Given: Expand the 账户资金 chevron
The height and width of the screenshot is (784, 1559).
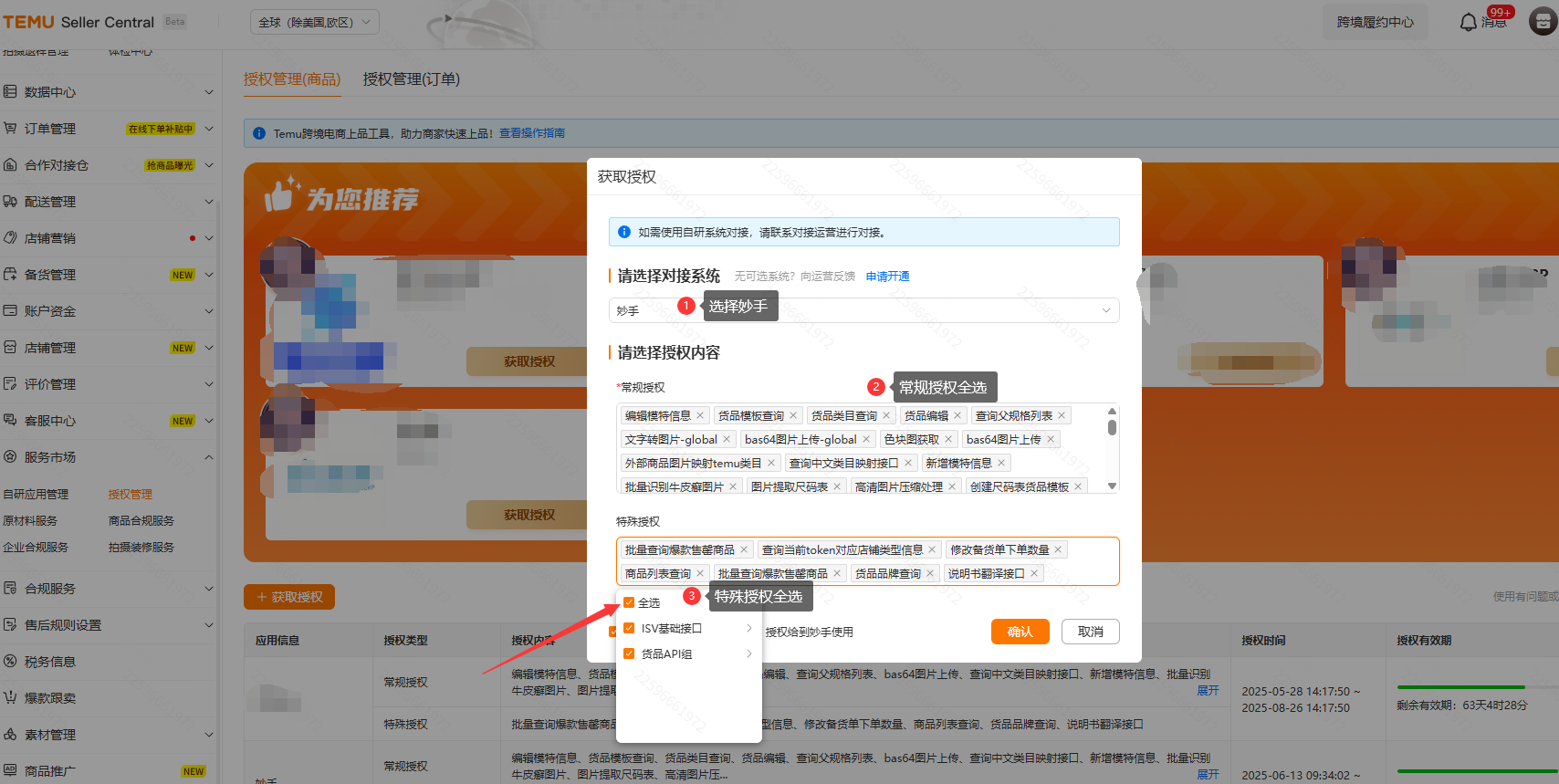Looking at the screenshot, I should (209, 311).
